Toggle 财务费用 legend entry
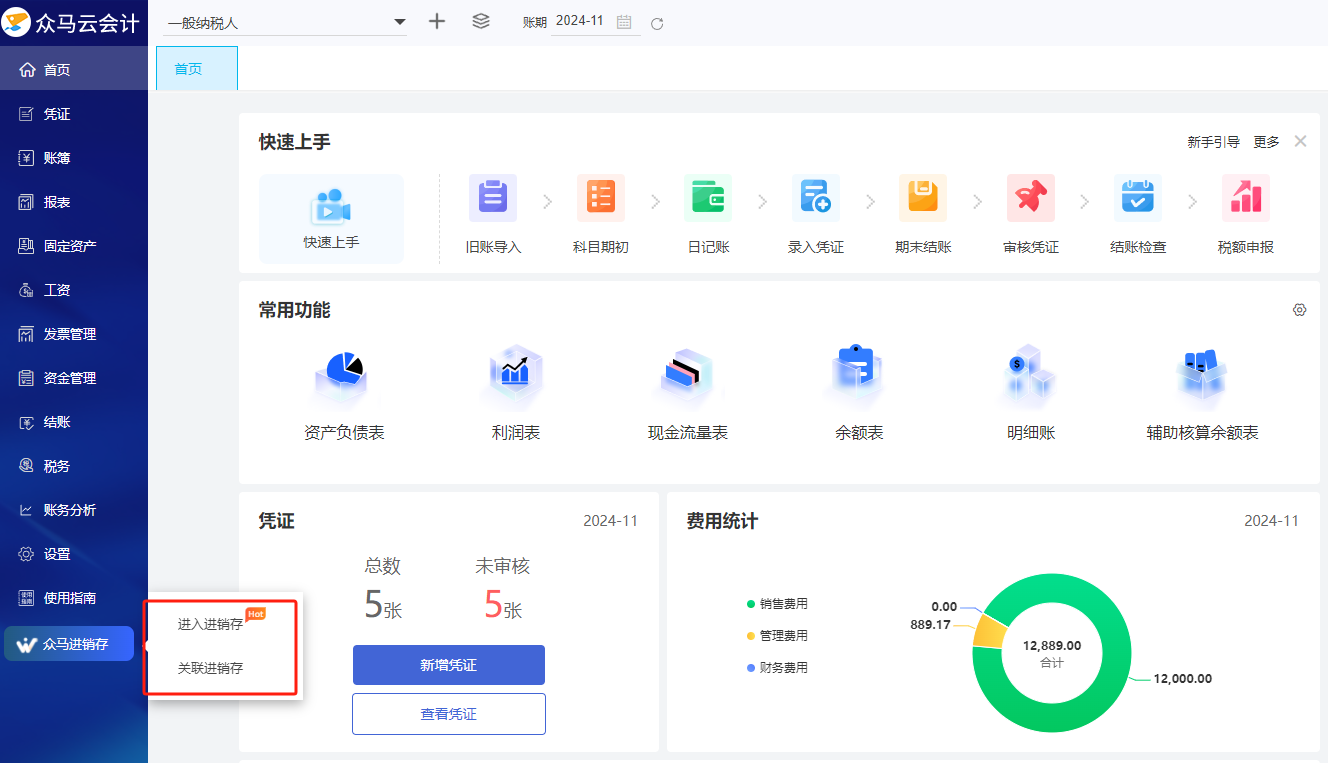This screenshot has width=1328, height=763. (777, 668)
